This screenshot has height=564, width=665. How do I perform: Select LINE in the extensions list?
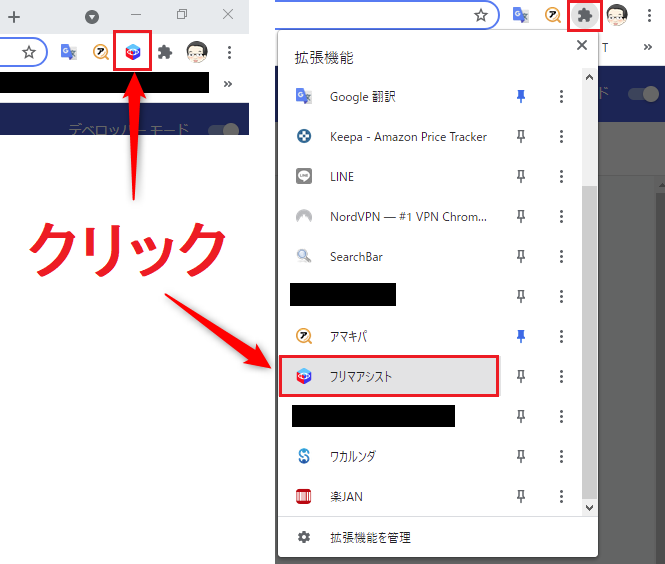point(389,176)
